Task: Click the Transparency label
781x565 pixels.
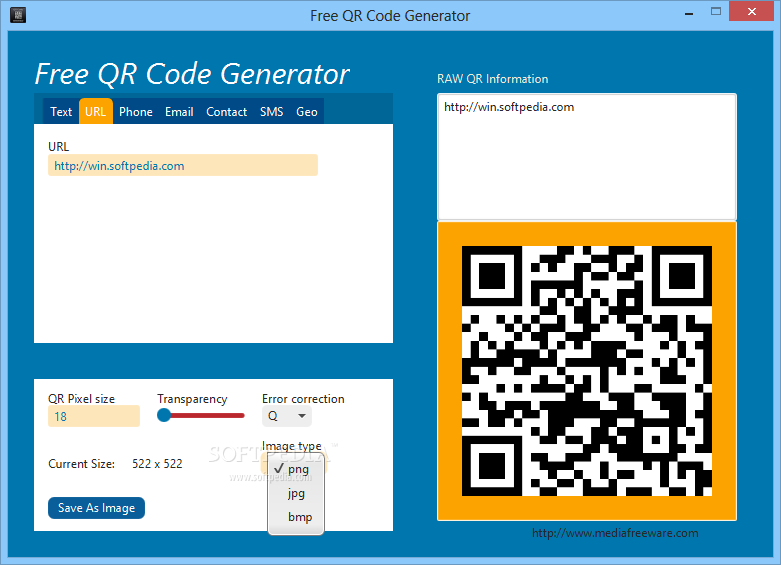Action: 192,399
